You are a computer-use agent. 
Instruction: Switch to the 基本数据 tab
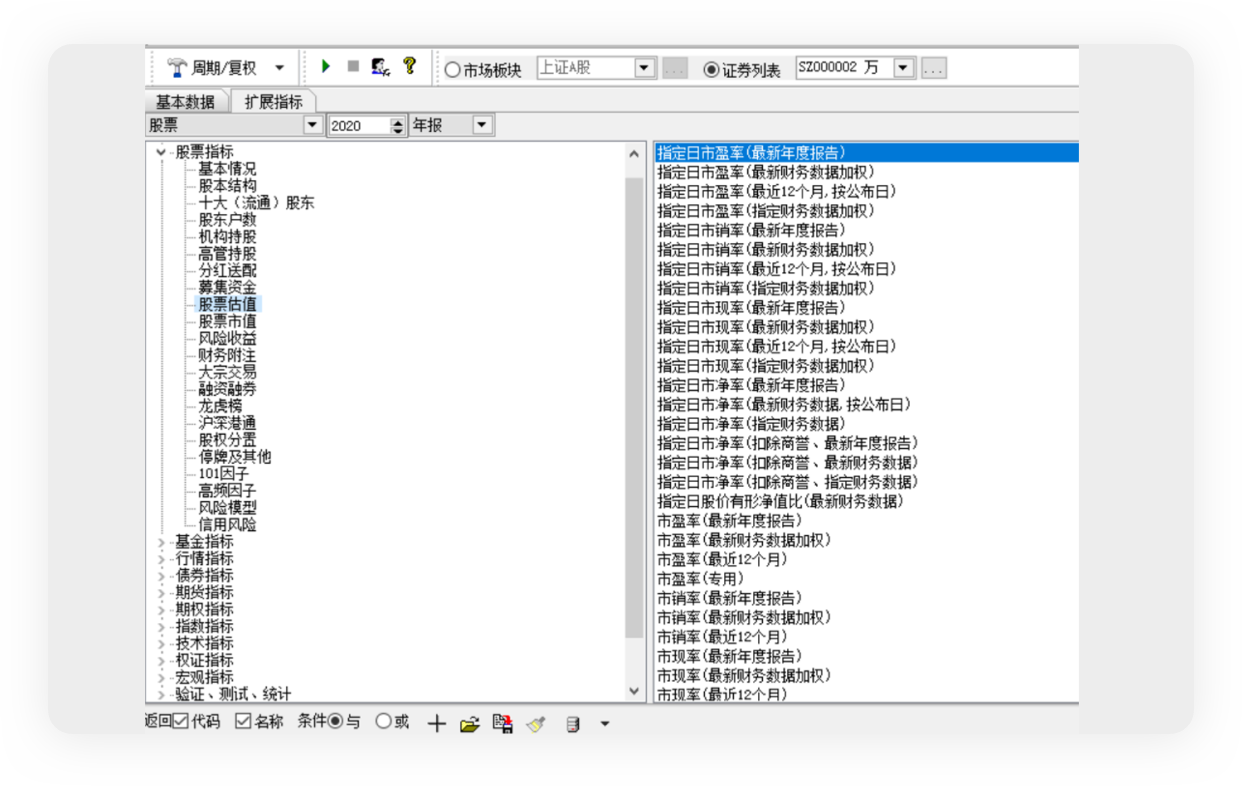pos(185,102)
